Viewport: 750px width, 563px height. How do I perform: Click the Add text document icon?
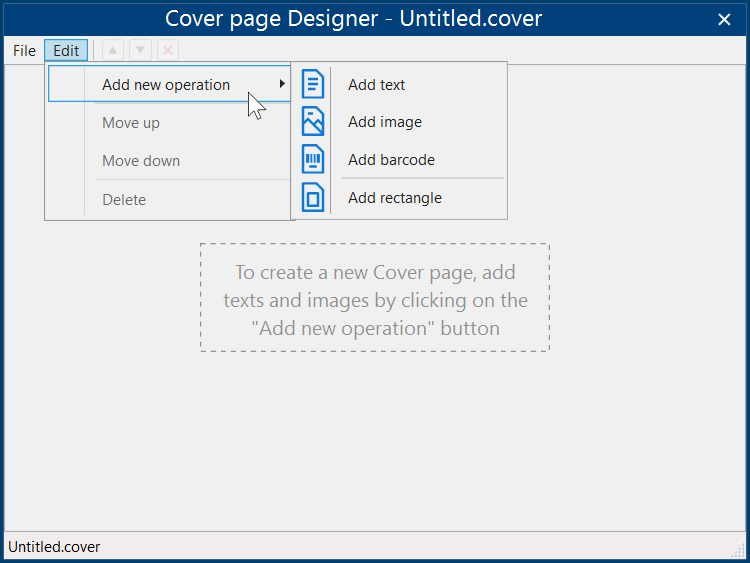pyautogui.click(x=313, y=84)
